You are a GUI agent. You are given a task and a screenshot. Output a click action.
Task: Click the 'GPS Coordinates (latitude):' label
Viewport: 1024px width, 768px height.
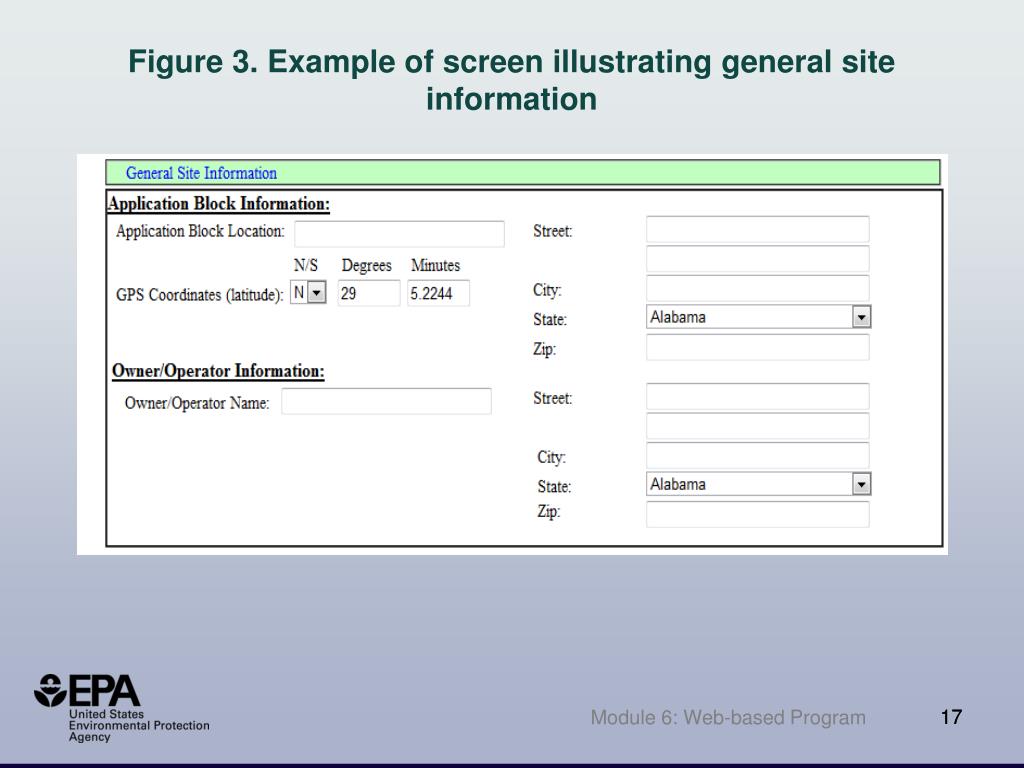200,295
